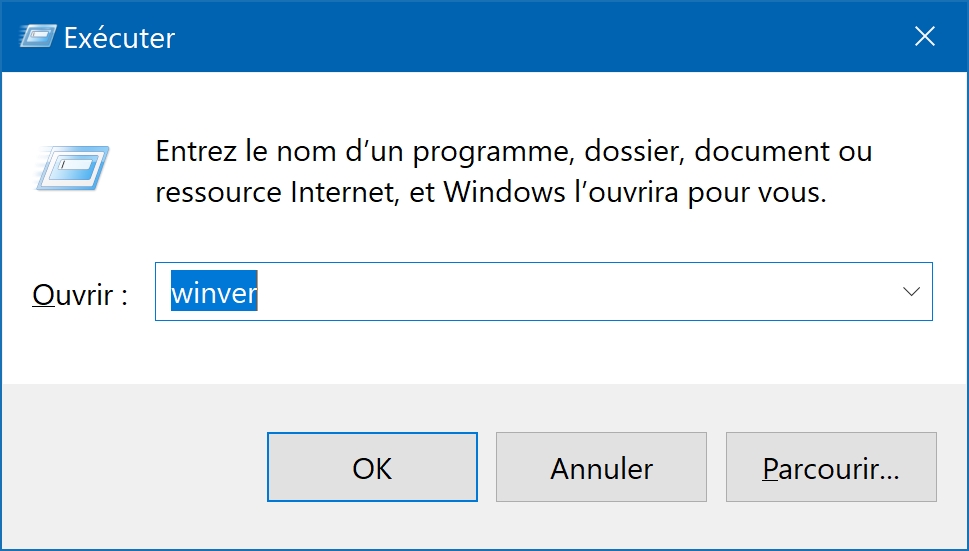The width and height of the screenshot is (969, 551).
Task: Click the underlined P of Parcourir button
Action: click(769, 468)
